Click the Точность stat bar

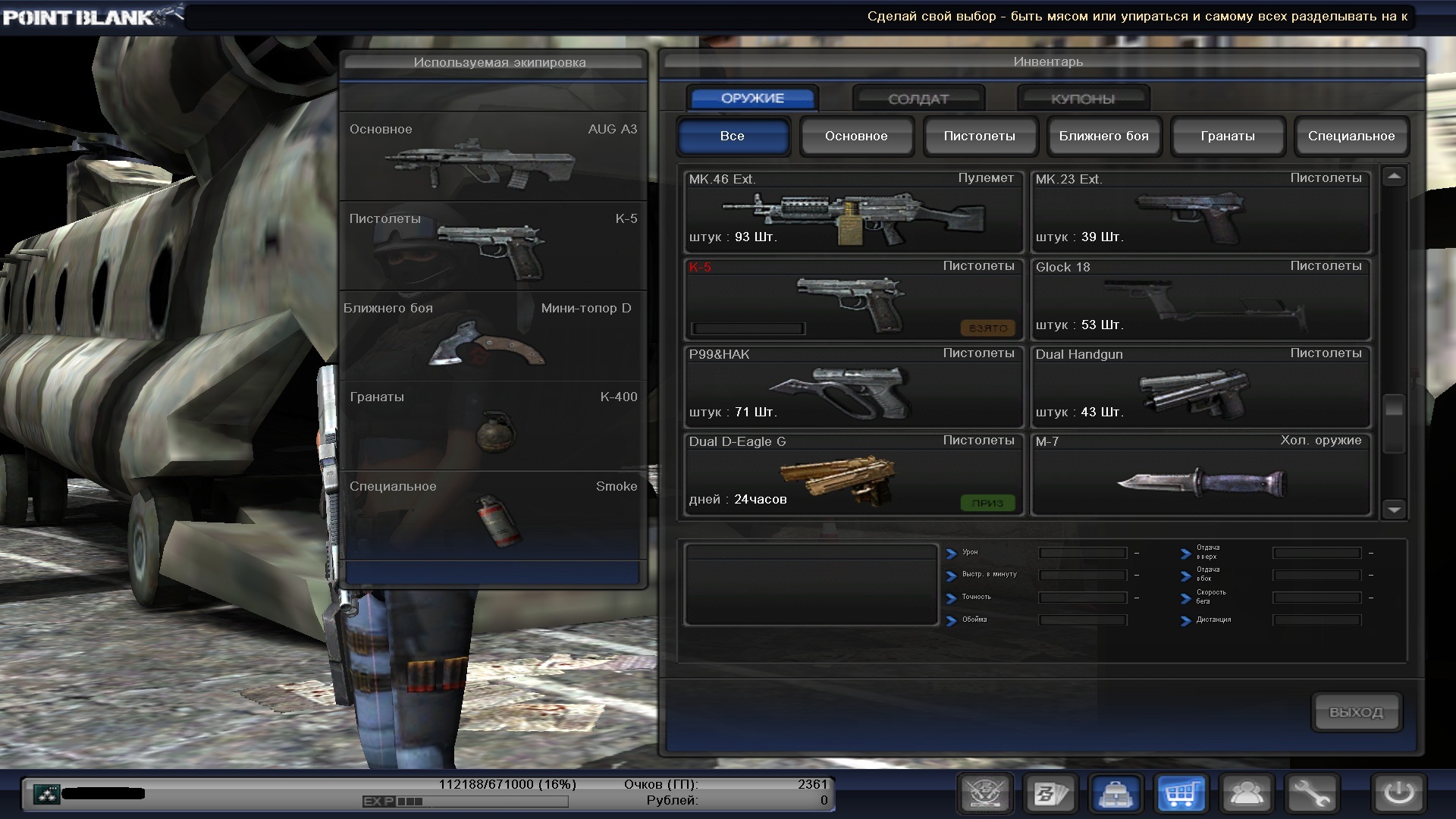click(1082, 598)
